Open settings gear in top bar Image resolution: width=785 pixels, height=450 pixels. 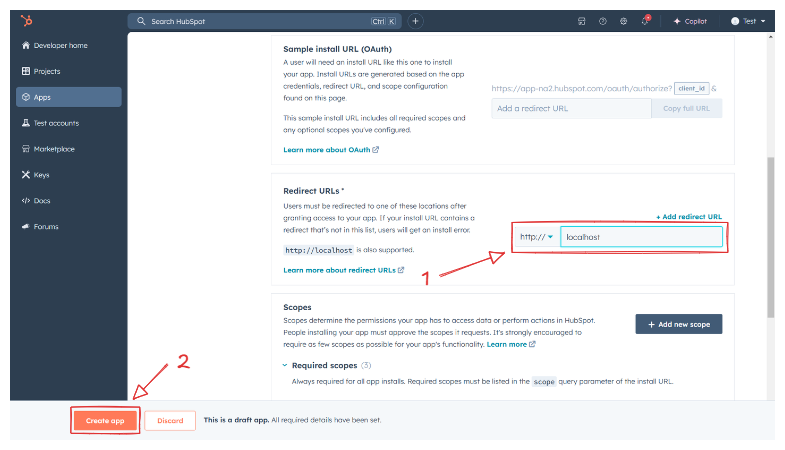click(x=623, y=21)
